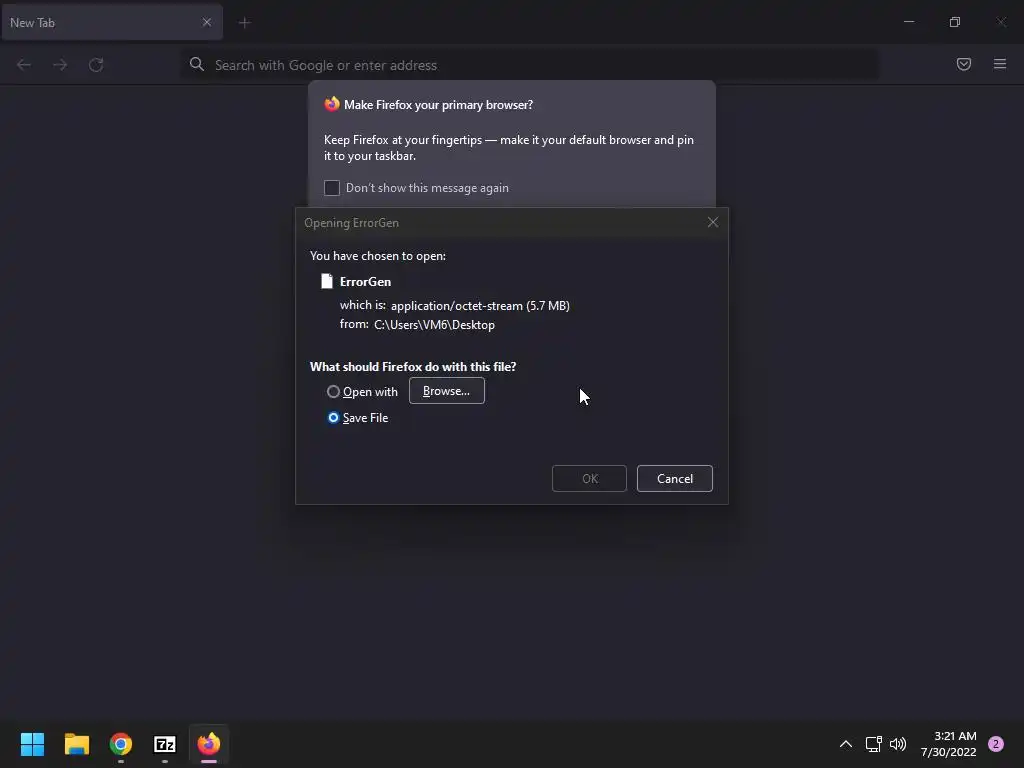Click the ErrorGen file name text
The image size is (1024, 768).
click(365, 281)
